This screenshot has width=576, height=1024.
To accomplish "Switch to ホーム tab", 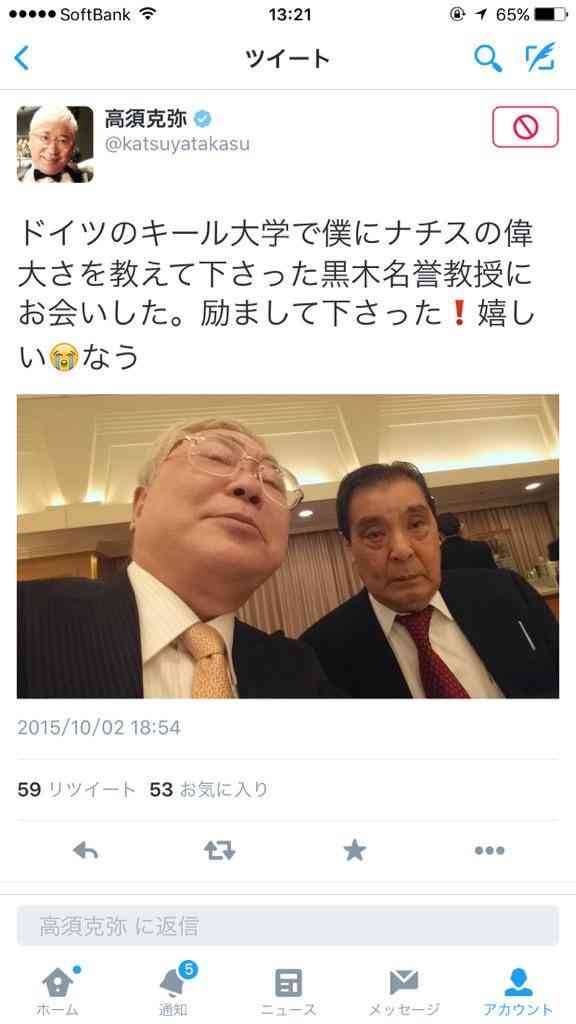I will (58, 990).
